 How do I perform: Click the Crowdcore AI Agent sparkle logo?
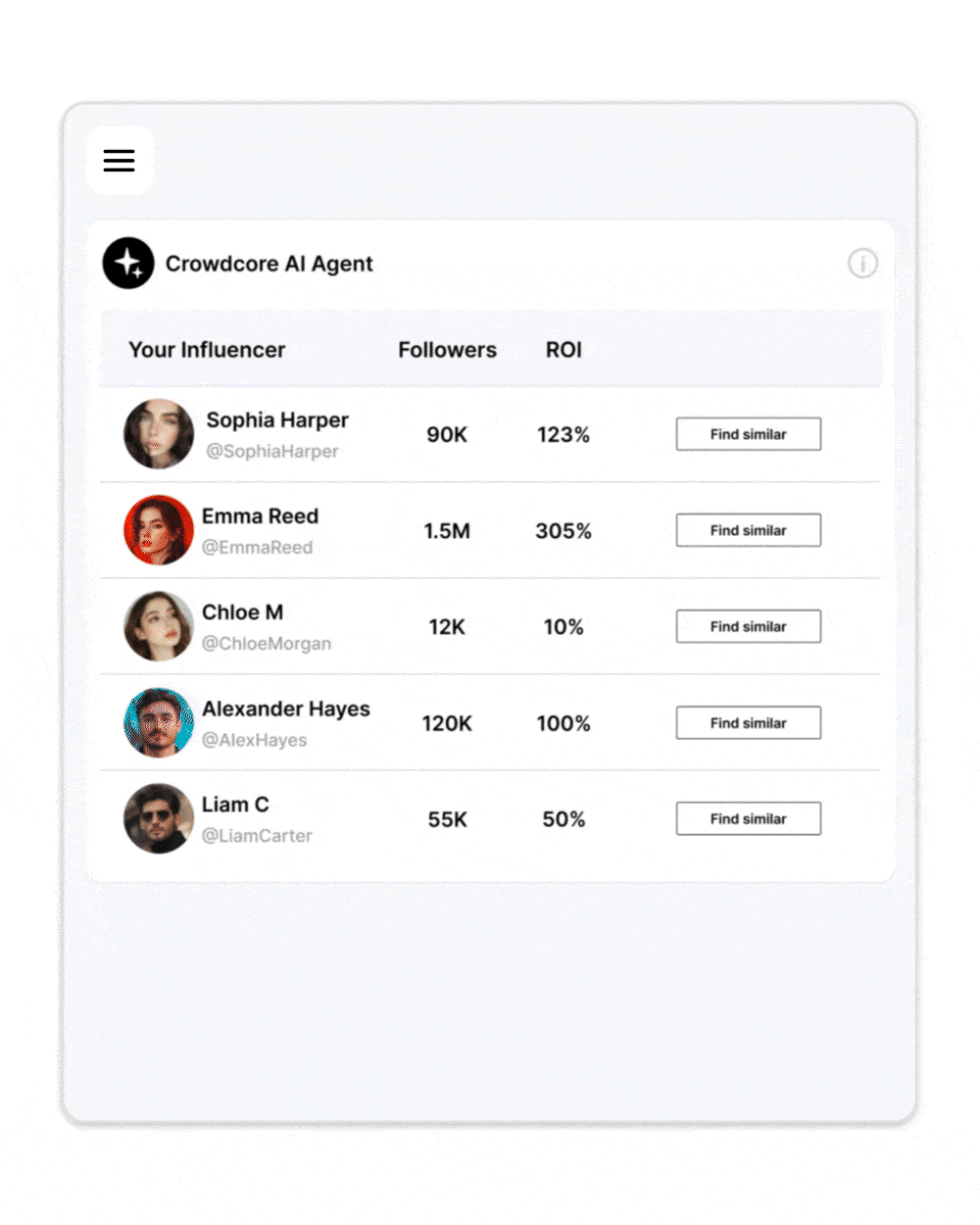pos(128,264)
